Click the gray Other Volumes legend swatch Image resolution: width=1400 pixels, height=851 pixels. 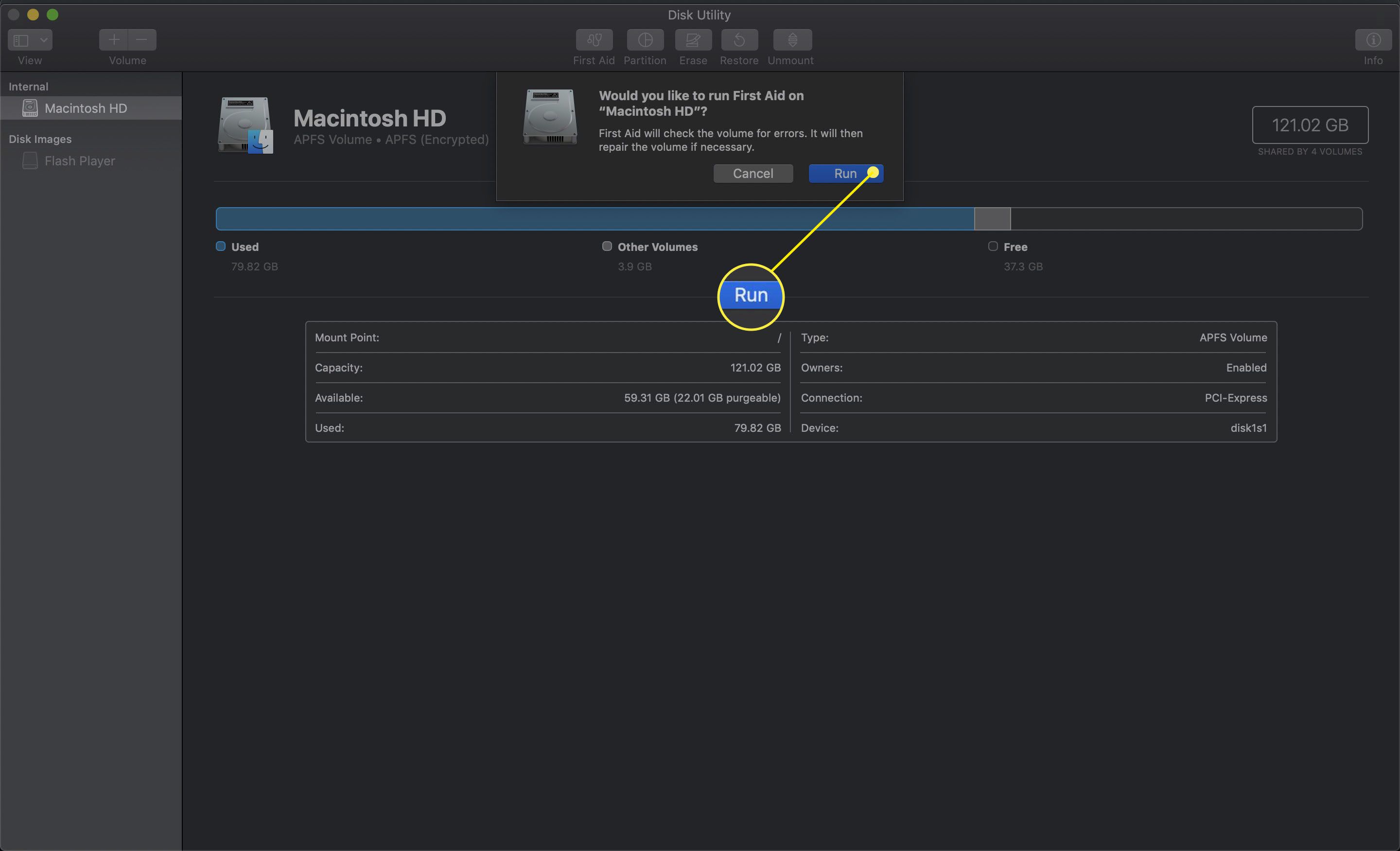(x=607, y=246)
